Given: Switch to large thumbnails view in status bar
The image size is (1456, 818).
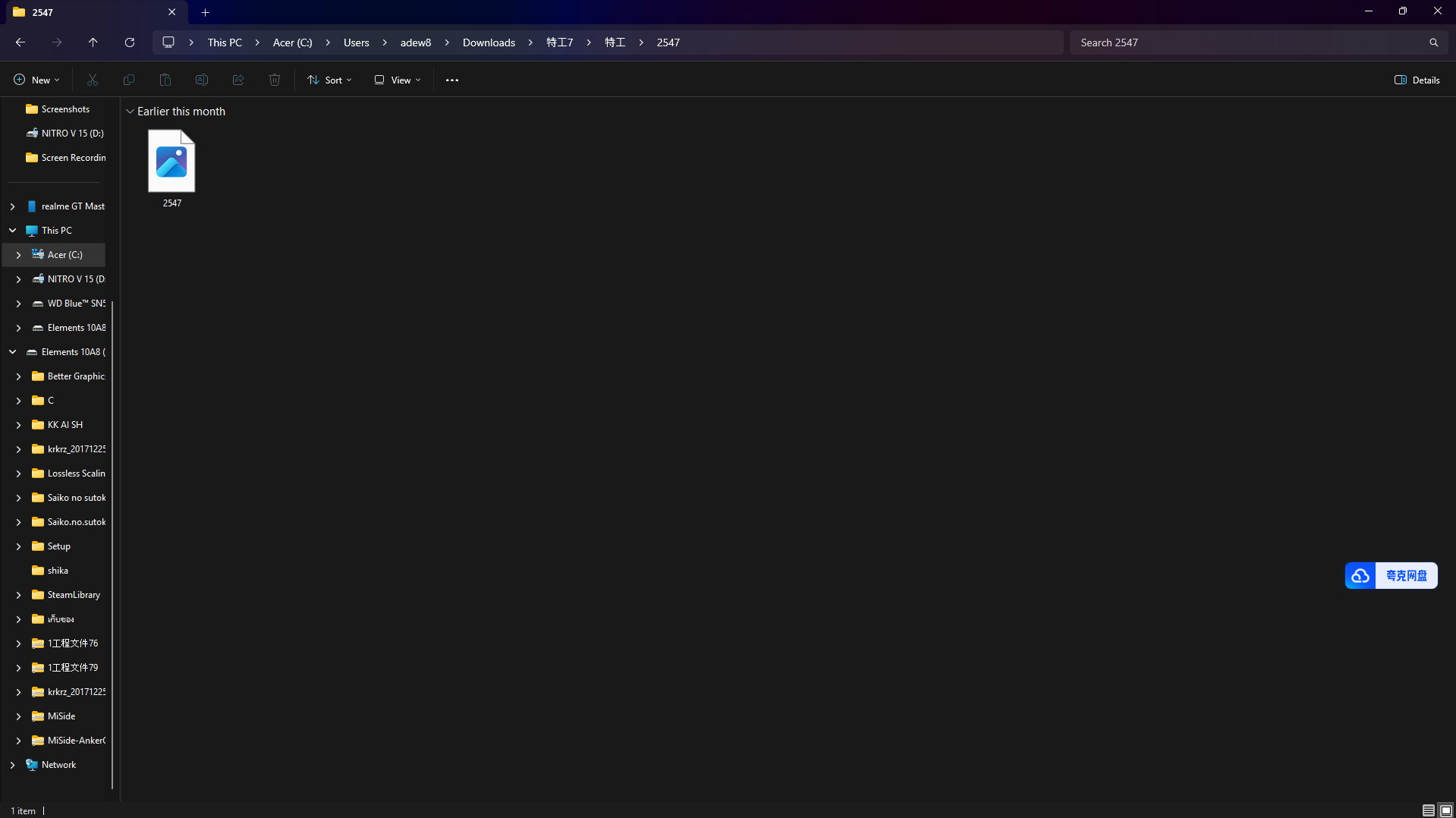Looking at the screenshot, I should [x=1445, y=810].
